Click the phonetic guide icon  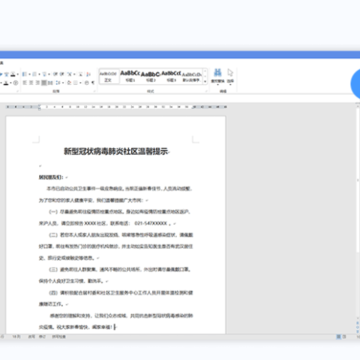[7, 74]
